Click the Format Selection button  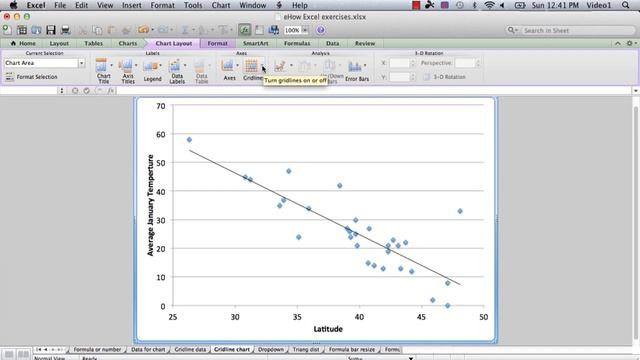pos(31,77)
